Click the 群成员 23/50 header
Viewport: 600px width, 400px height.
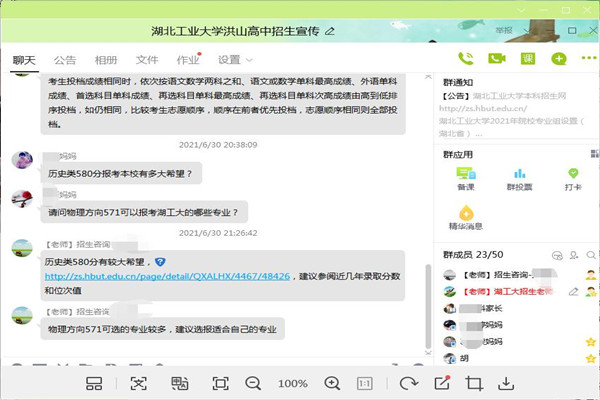click(x=473, y=255)
